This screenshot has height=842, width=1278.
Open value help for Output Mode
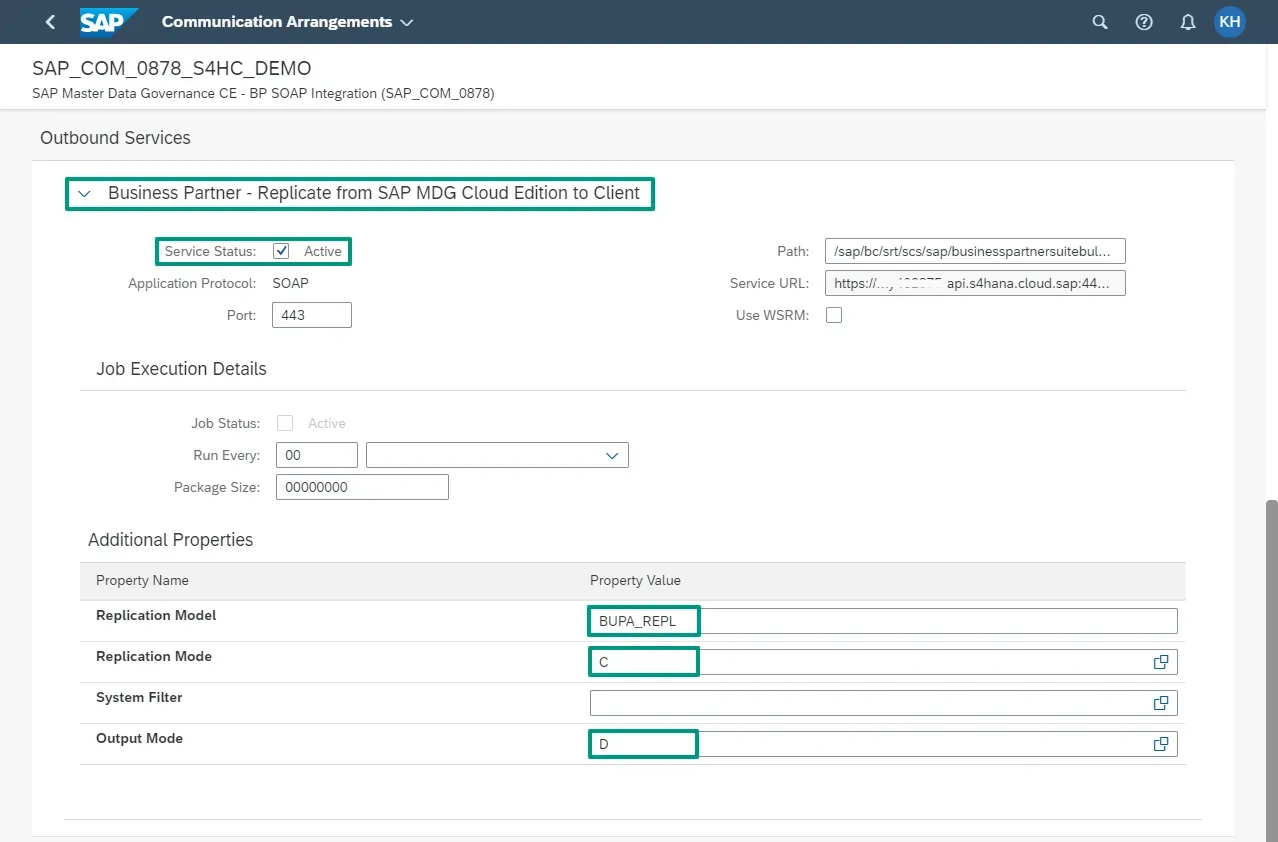(x=1161, y=744)
